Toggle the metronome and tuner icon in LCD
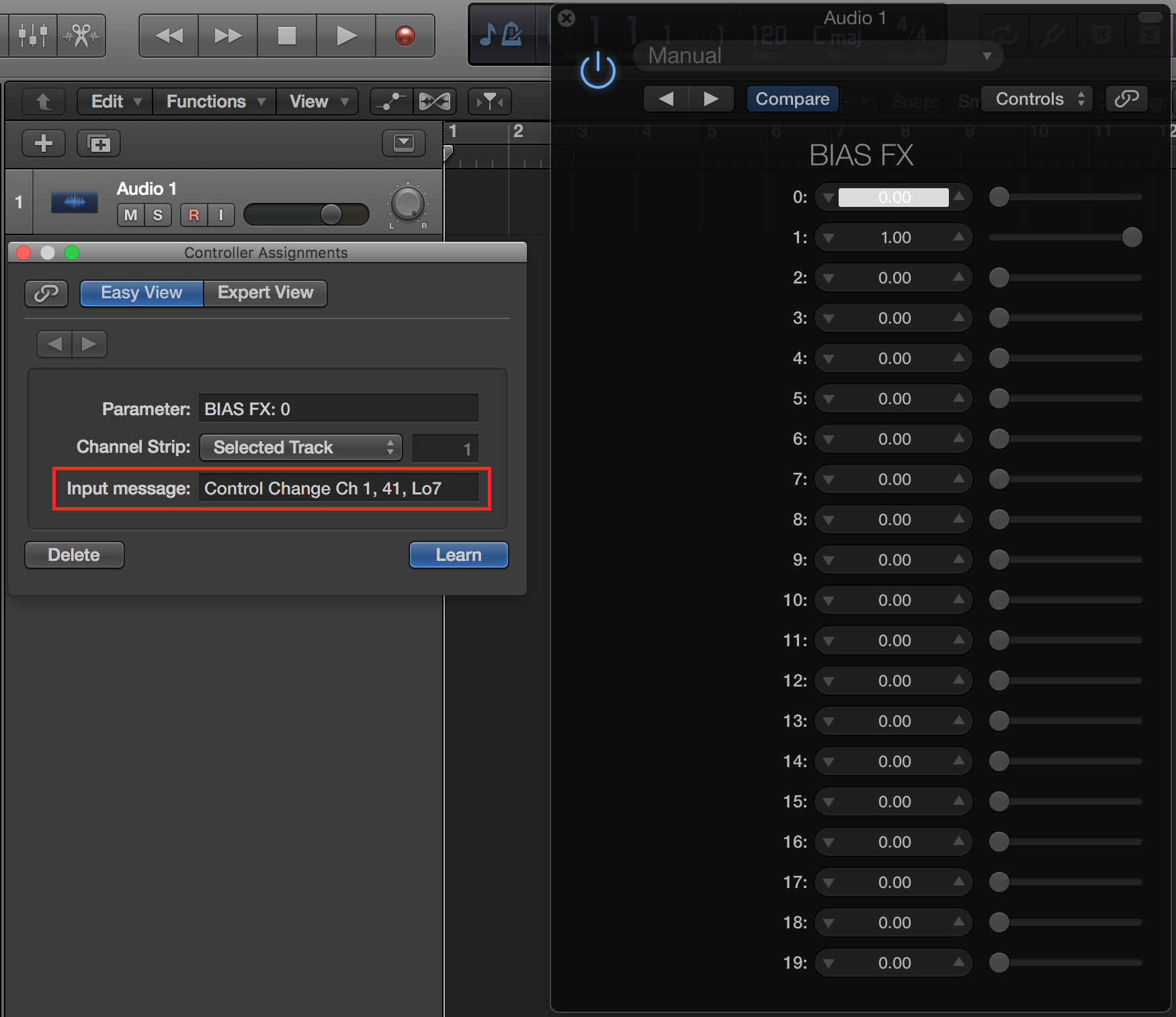 501,34
